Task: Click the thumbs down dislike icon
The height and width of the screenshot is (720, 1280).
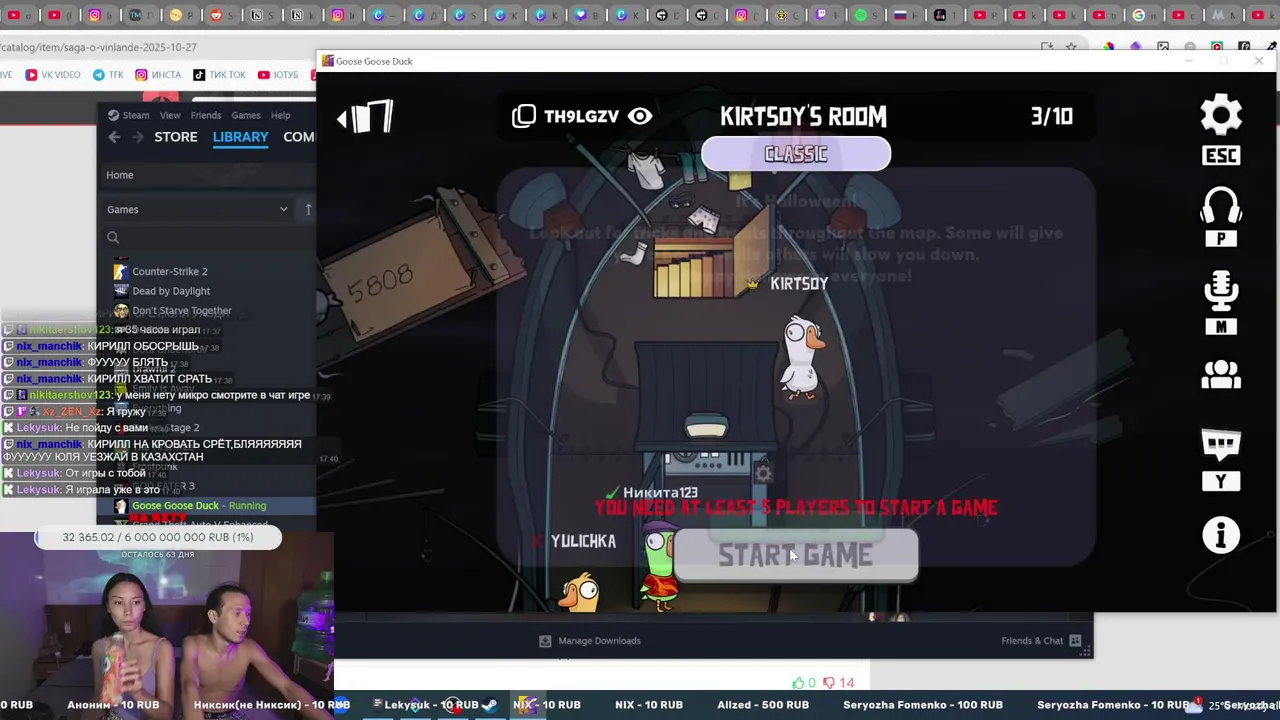Action: tap(828, 683)
